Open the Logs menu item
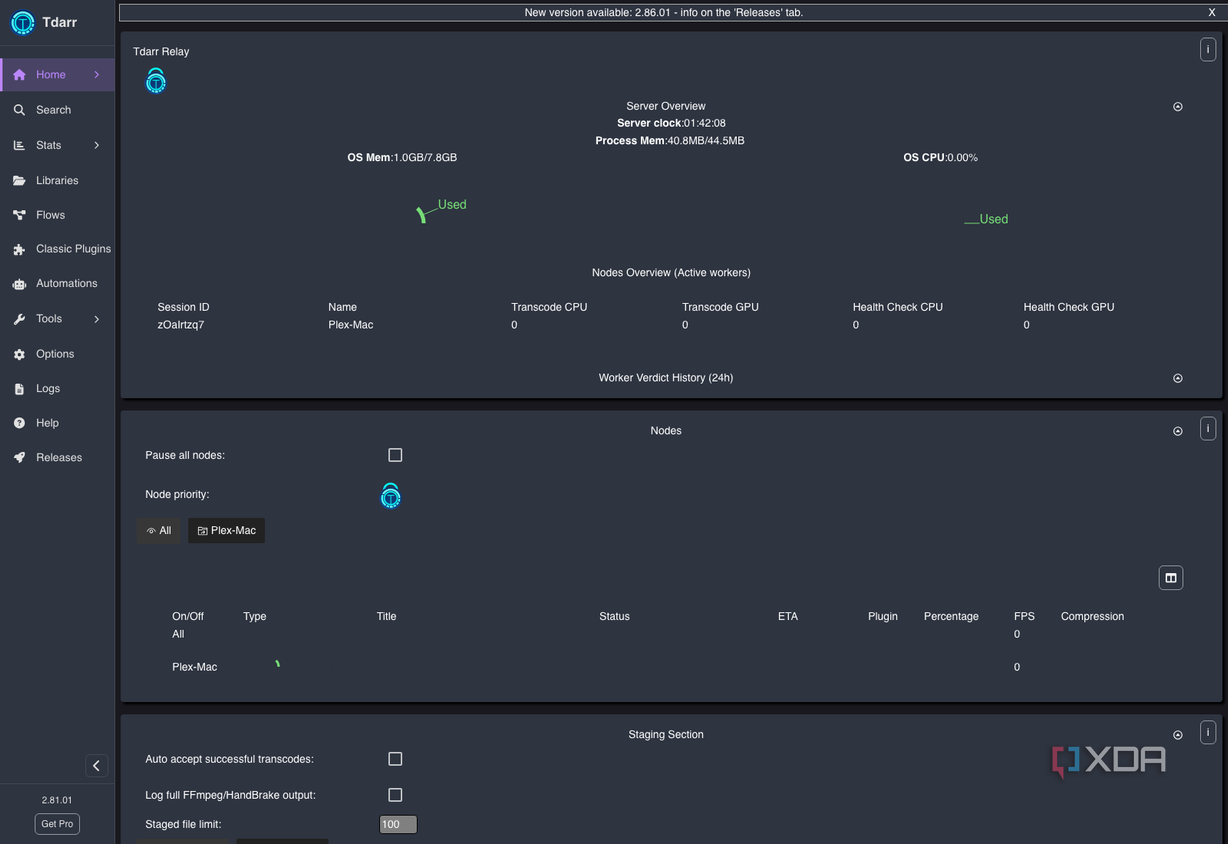1228x844 pixels. click(57, 389)
